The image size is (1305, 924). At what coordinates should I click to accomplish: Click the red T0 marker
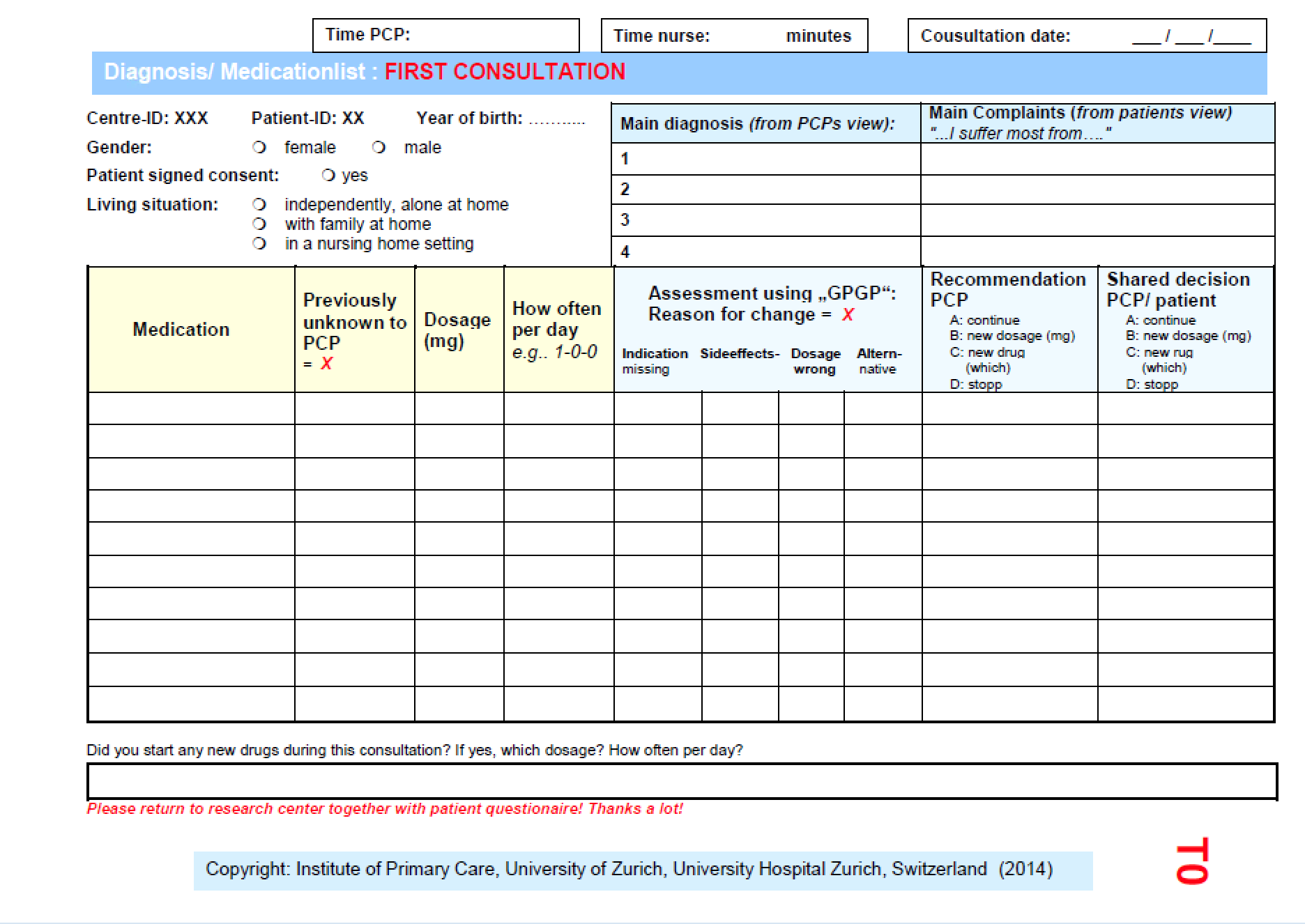coord(1191,861)
